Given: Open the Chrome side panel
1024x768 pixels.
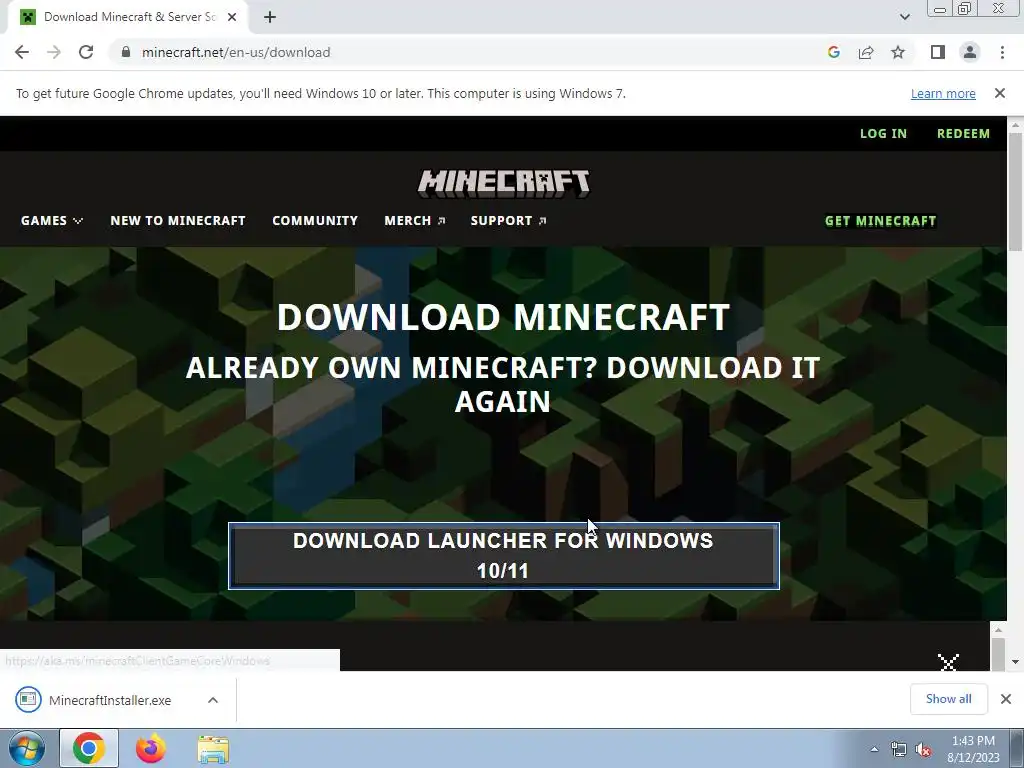Looking at the screenshot, I should coord(938,52).
